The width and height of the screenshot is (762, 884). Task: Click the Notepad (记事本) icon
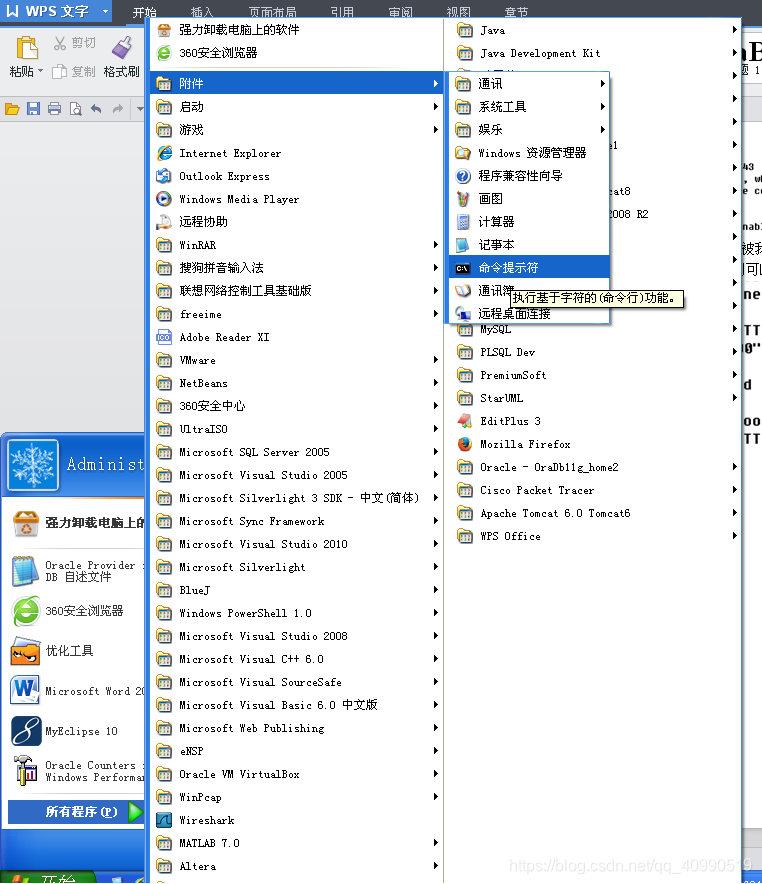click(463, 245)
